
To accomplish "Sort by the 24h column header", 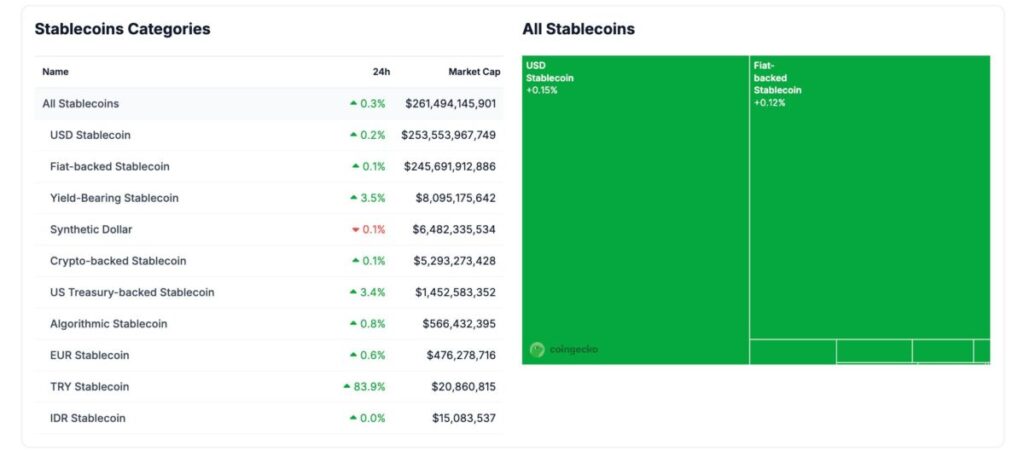I will click(x=380, y=72).
